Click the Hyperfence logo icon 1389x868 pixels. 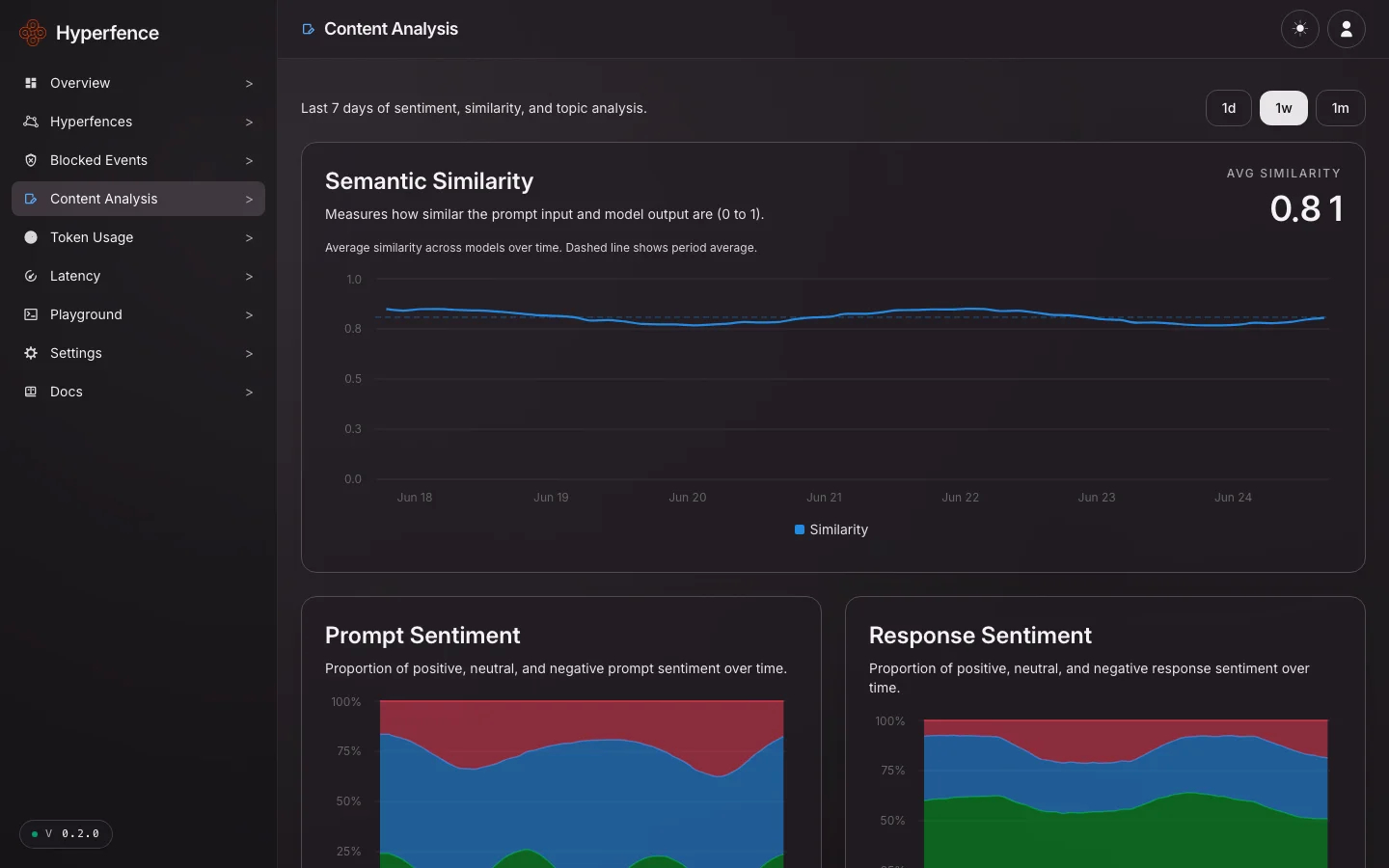[x=33, y=33]
